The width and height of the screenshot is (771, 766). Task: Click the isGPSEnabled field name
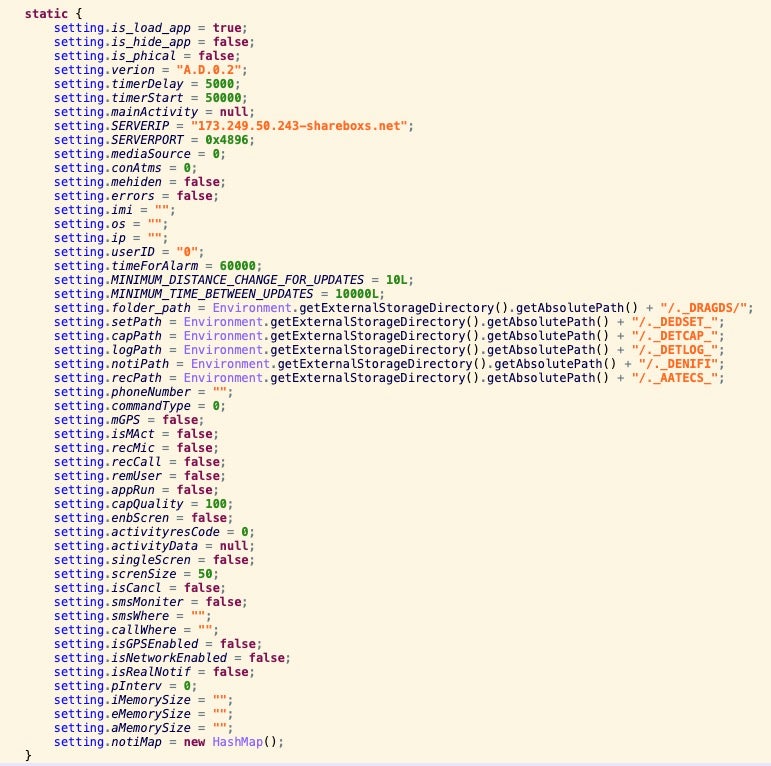pyautogui.click(x=153, y=644)
